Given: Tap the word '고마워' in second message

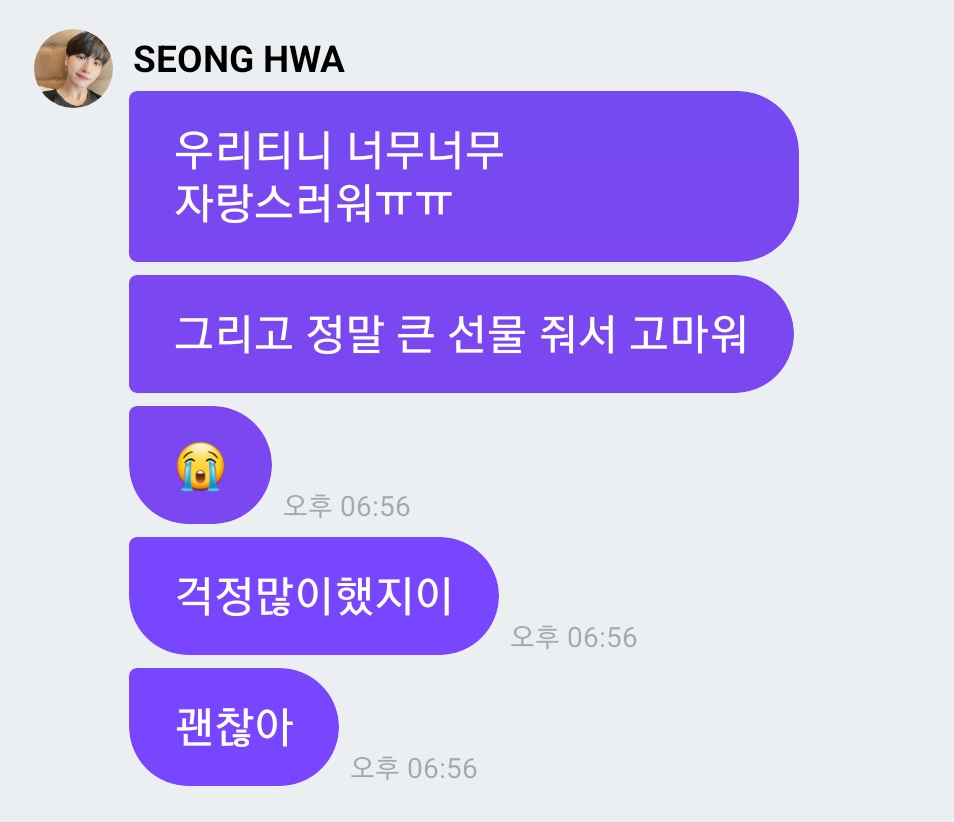Looking at the screenshot, I should [x=688, y=333].
